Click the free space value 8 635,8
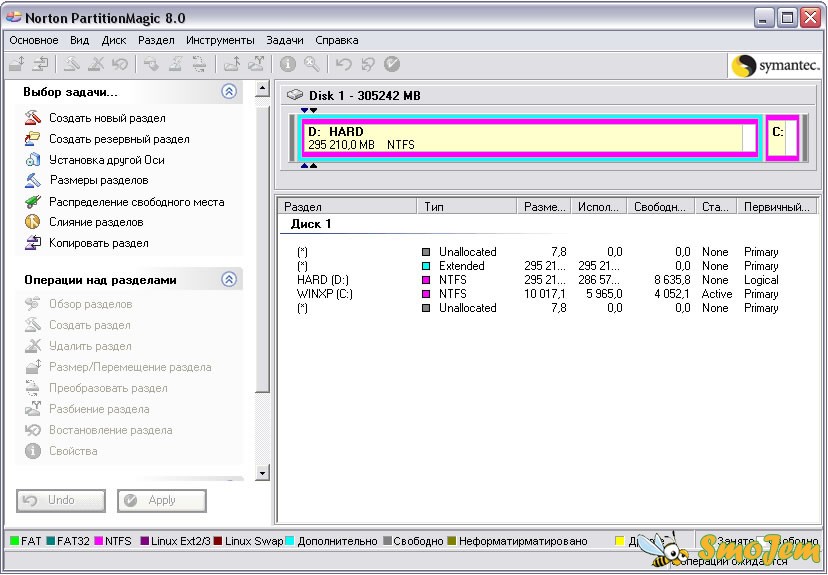Image resolution: width=828 pixels, height=575 pixels. [x=672, y=280]
